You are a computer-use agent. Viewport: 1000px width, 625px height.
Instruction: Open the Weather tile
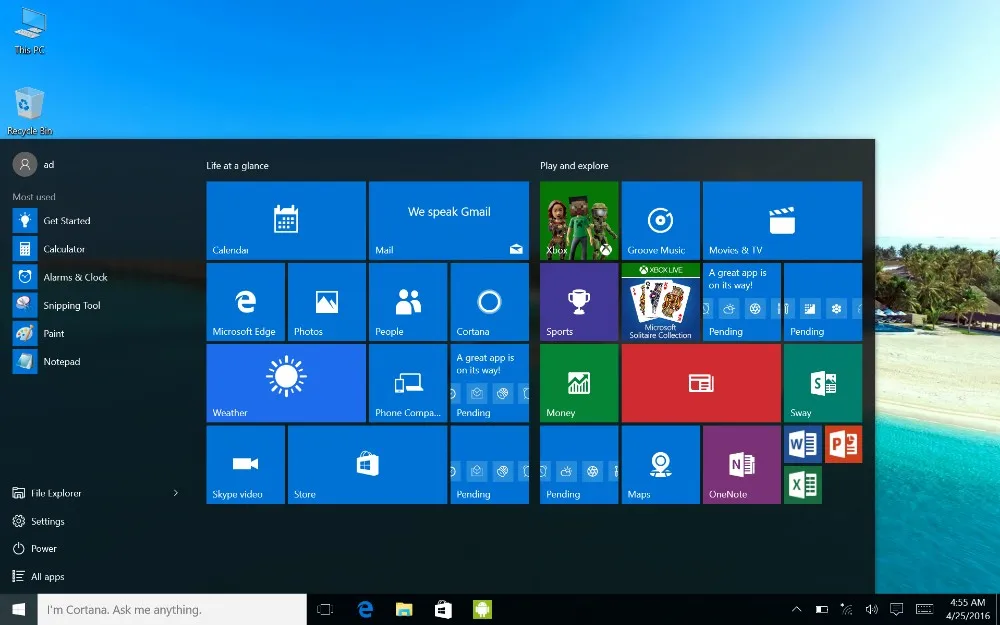click(286, 383)
